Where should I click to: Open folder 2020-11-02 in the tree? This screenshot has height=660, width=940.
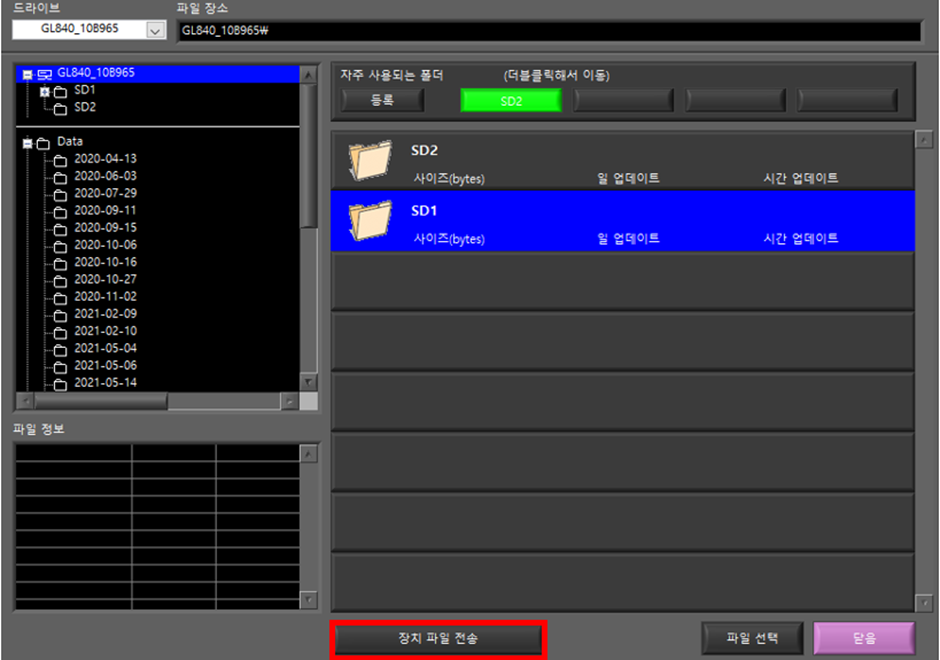(105, 297)
